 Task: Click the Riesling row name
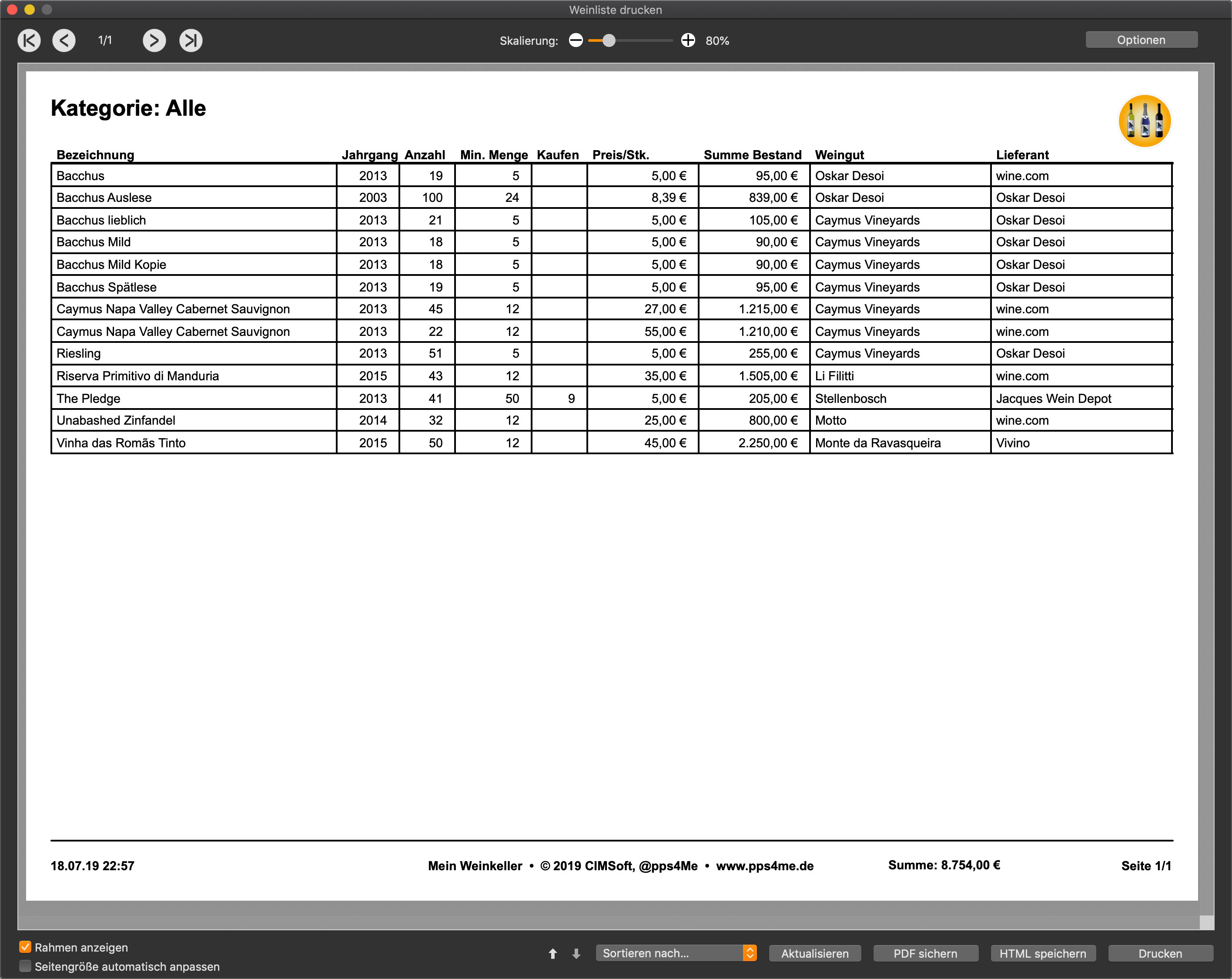coord(78,354)
